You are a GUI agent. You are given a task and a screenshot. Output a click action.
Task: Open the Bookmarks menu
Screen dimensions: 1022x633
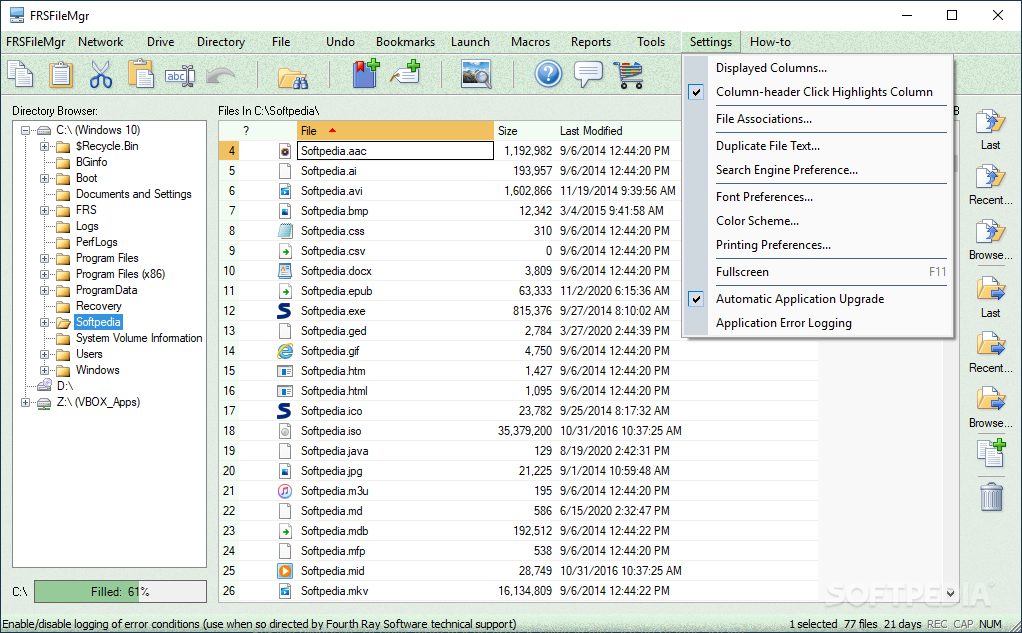pyautogui.click(x=405, y=42)
